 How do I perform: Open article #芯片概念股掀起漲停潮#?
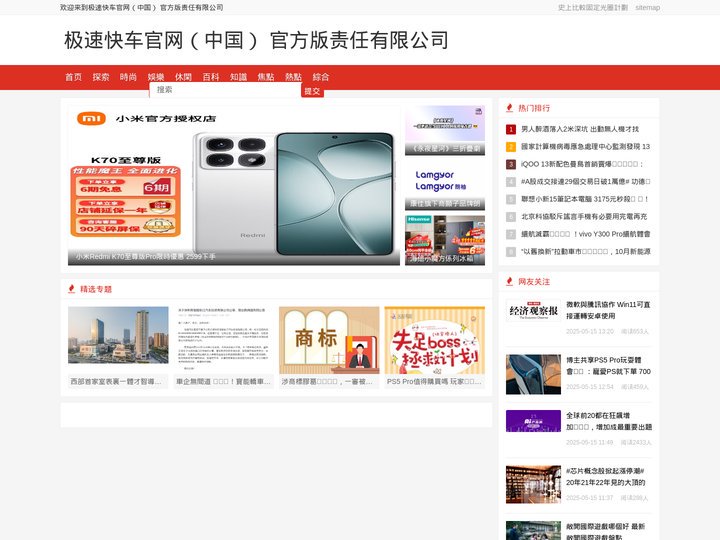point(605,477)
